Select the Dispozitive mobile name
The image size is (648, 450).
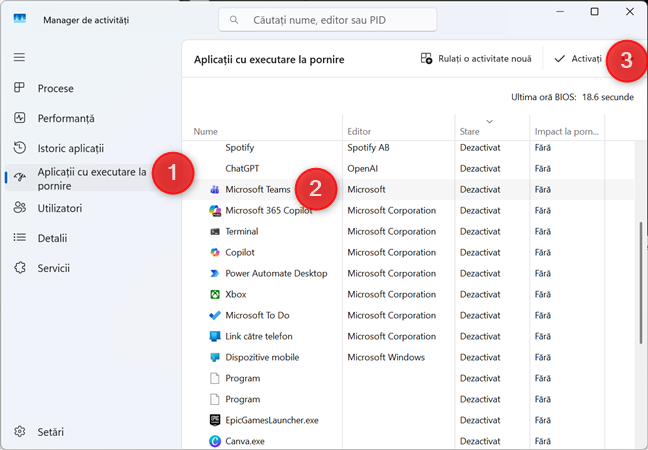point(262,357)
